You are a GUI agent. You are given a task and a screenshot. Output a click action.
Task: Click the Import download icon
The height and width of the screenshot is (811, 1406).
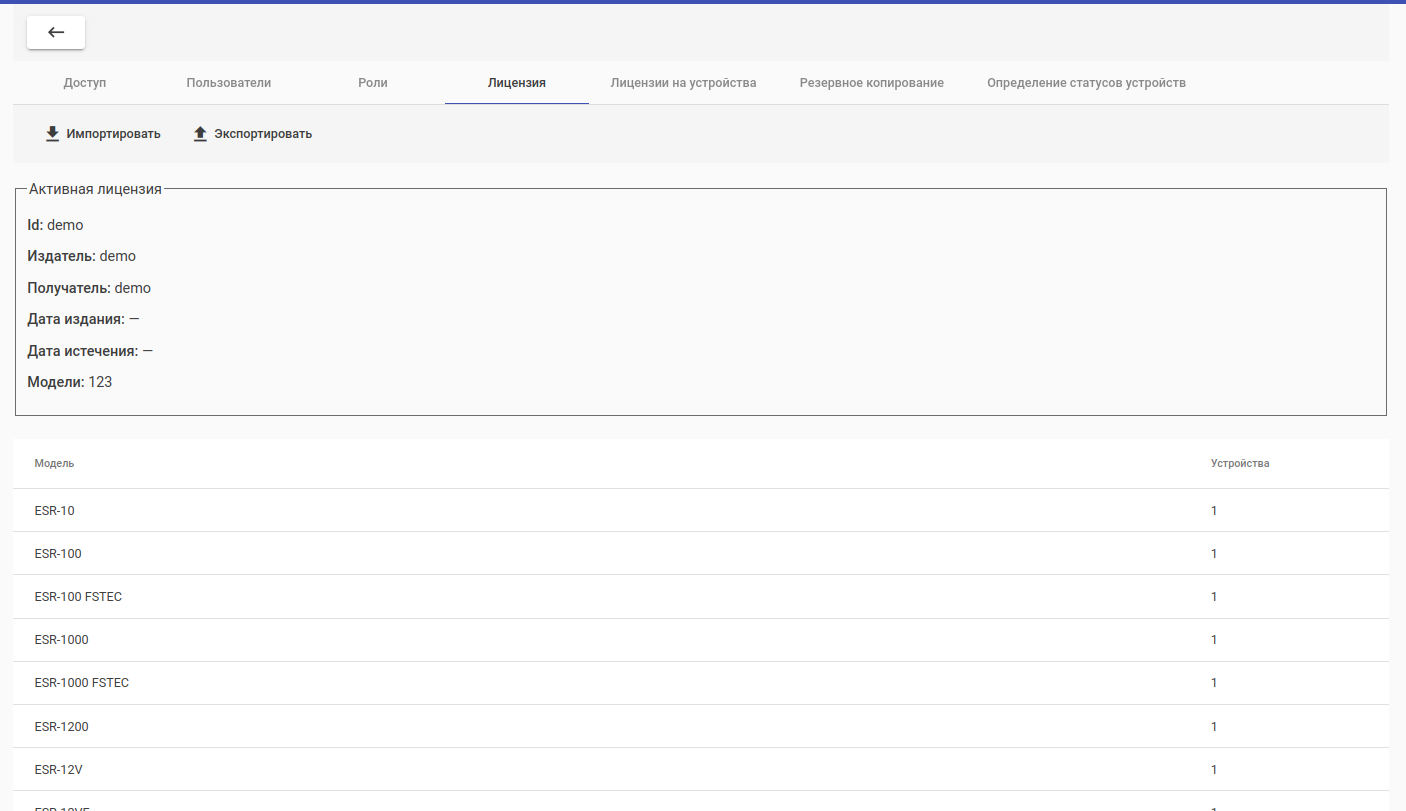pos(53,134)
